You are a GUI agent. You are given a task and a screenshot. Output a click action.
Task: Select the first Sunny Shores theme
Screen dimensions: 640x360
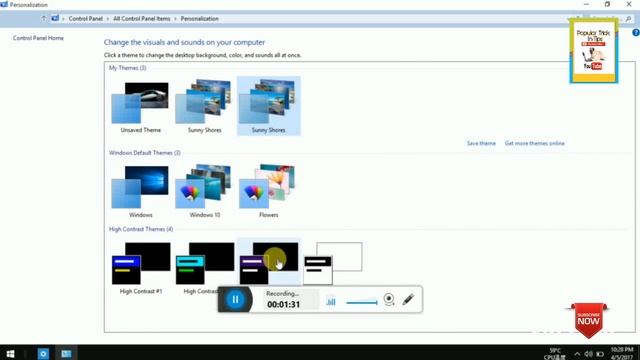204,107
